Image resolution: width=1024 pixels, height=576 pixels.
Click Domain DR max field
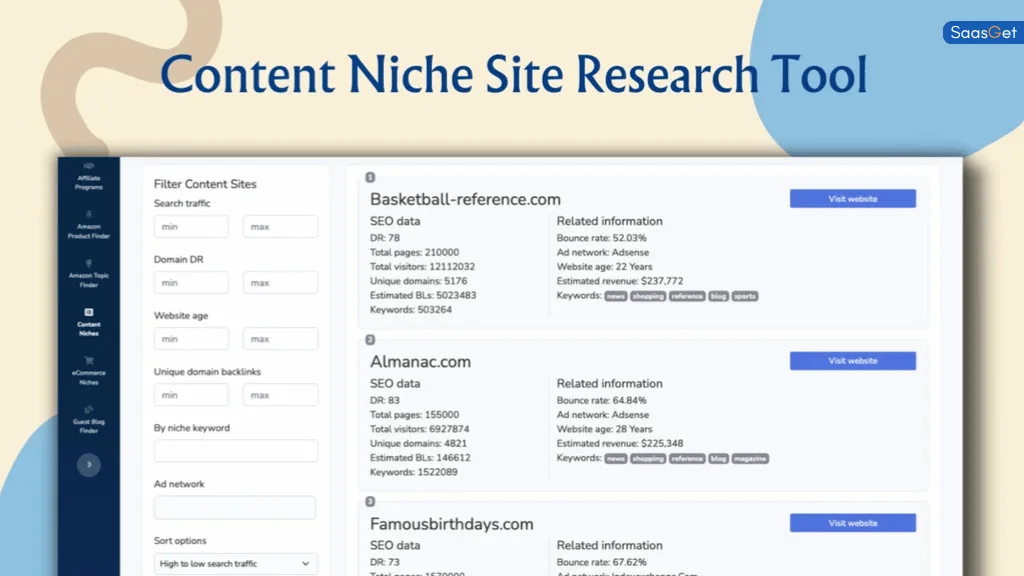[280, 283]
